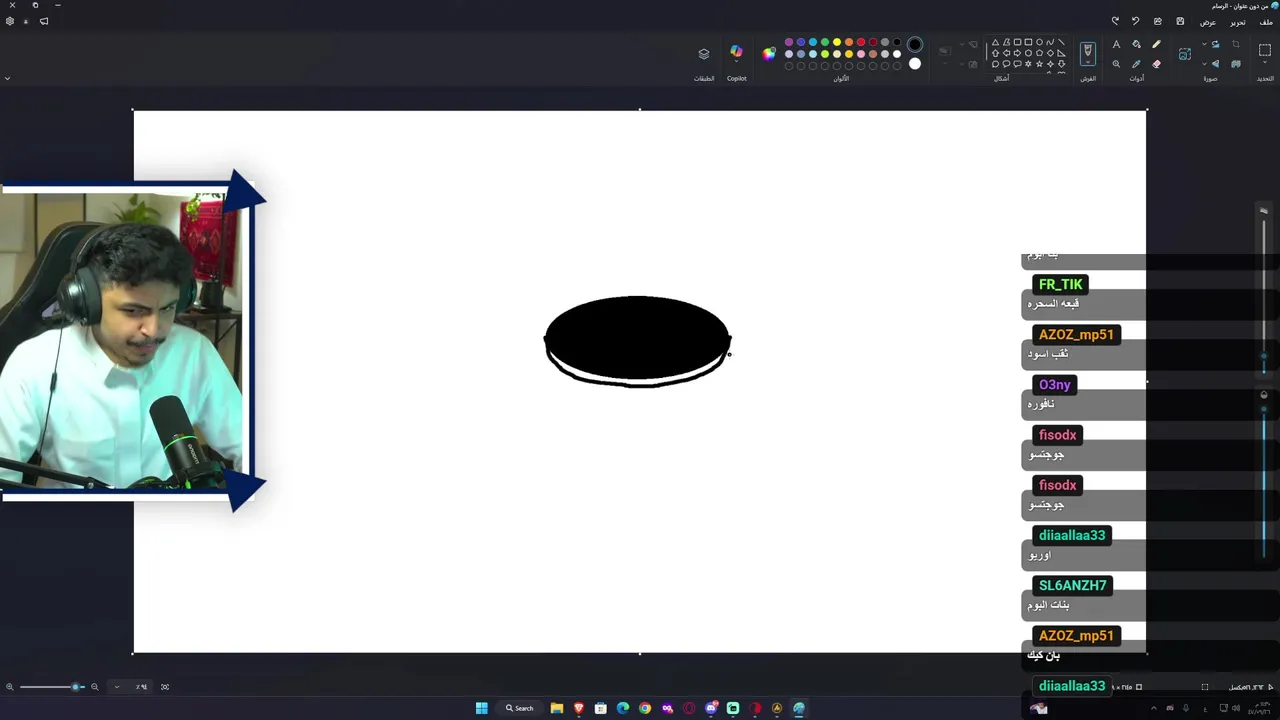
Task: Click the Rotate image icon
Action: [x=1215, y=43]
